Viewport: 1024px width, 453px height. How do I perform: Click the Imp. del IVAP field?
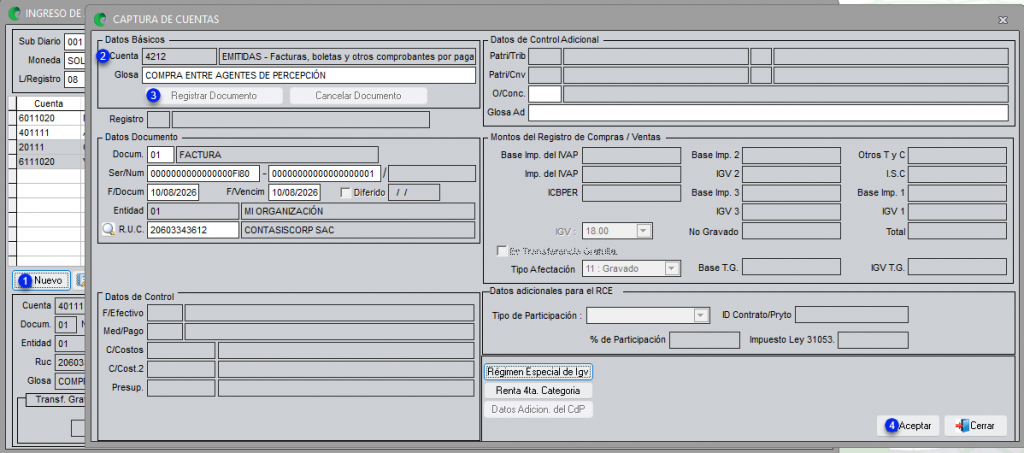tap(632, 174)
